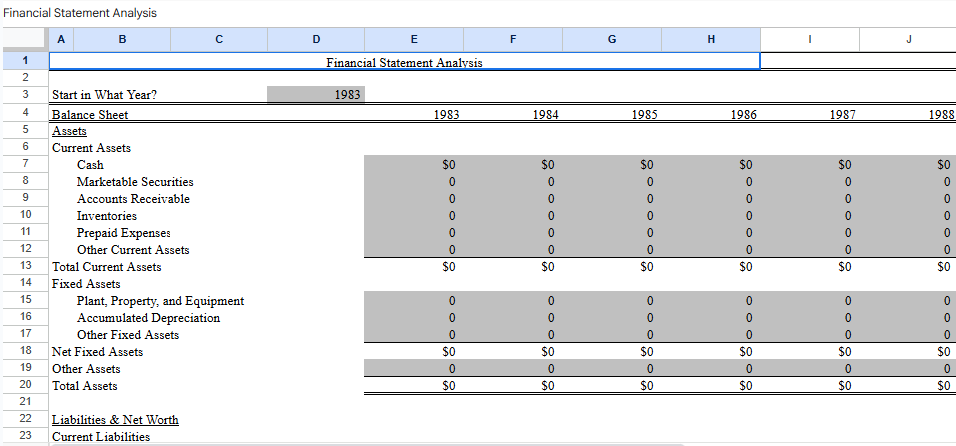956x446 pixels.
Task: Click the Accumulated Depreciation label cell
Action: (148, 318)
